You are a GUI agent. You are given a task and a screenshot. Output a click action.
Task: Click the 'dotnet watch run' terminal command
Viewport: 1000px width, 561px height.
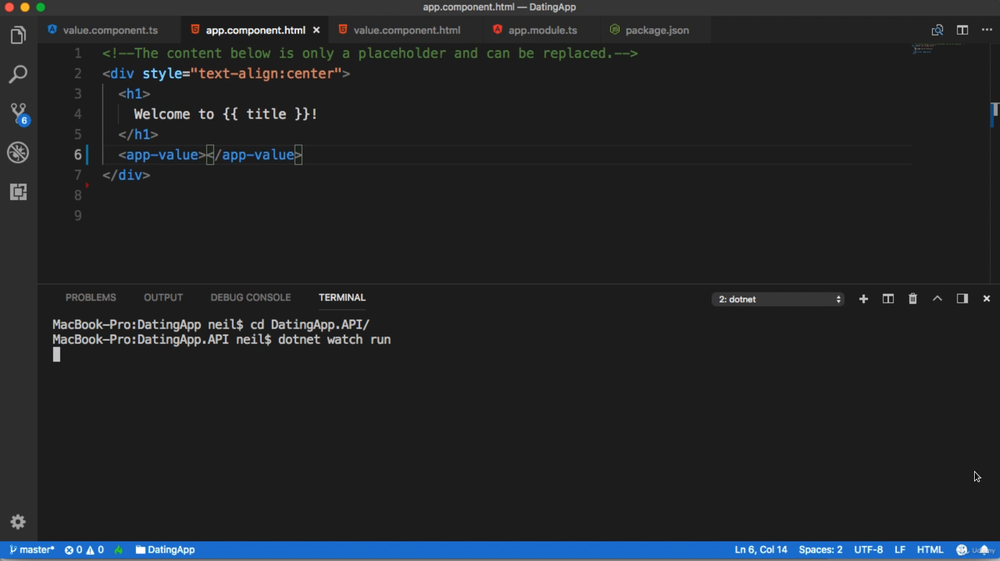coord(334,340)
